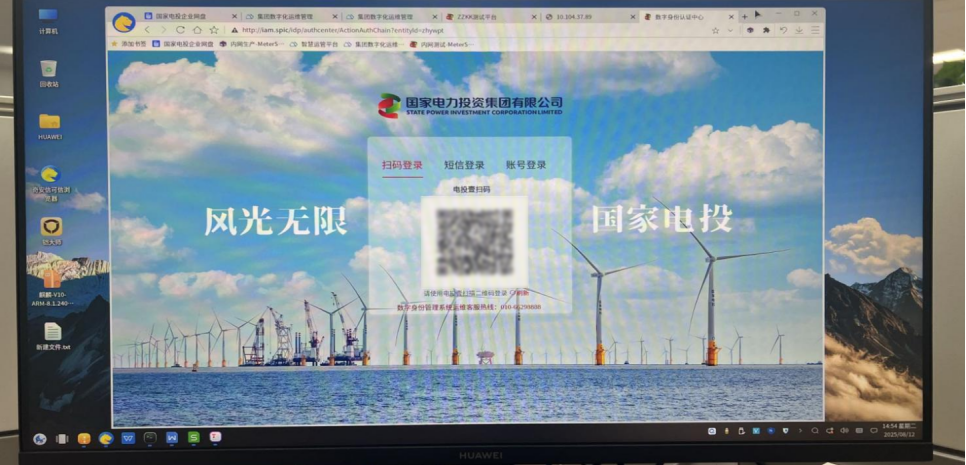Open the 回收站 recycle bin icon
Screen dimensions: 966x465
[49, 74]
